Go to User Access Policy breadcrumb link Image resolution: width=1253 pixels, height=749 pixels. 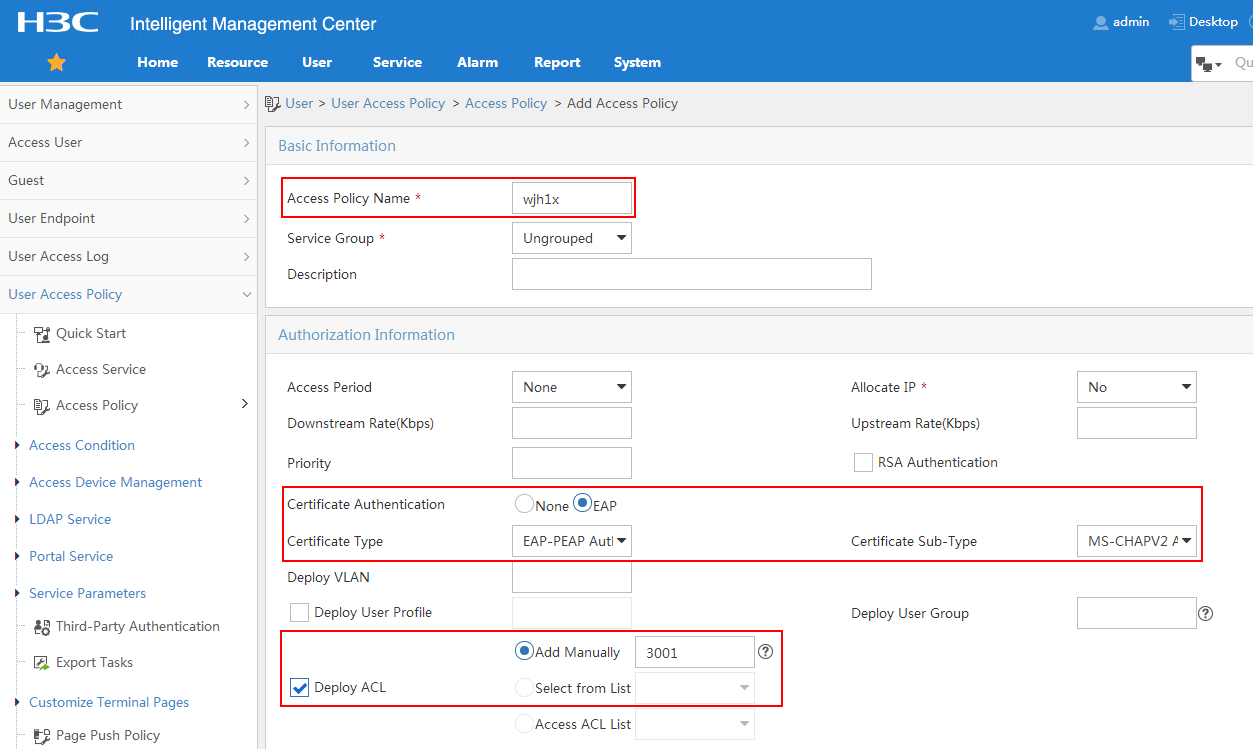pyautogui.click(x=388, y=103)
